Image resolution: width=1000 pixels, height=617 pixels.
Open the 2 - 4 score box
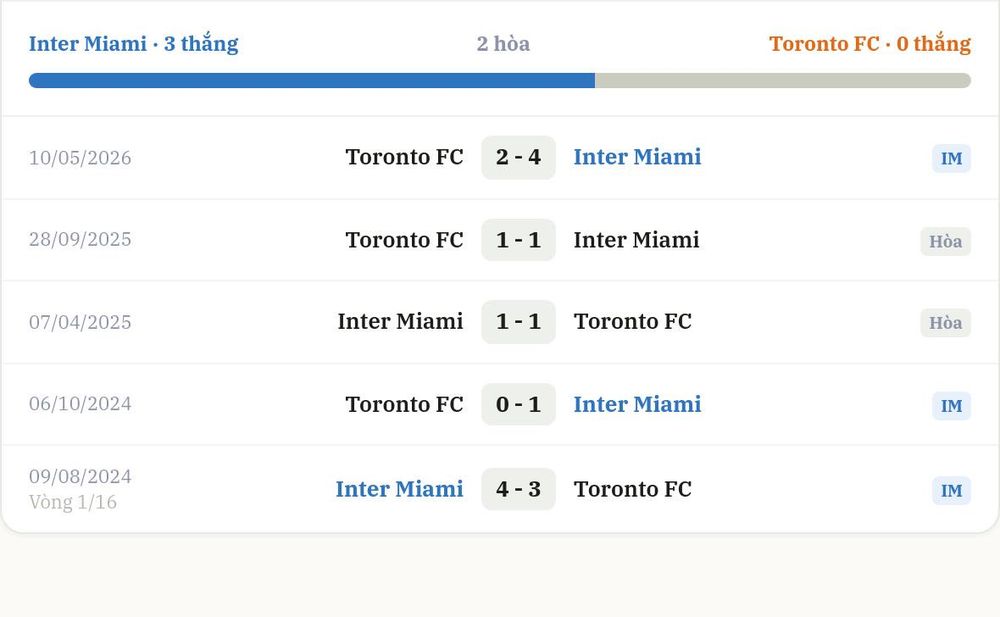pos(518,157)
